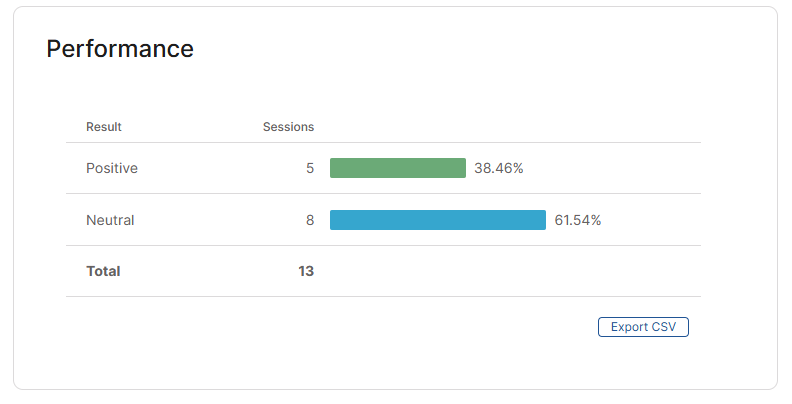Click the Total sessions count 13
Screen dimensions: 792x404
point(306,271)
